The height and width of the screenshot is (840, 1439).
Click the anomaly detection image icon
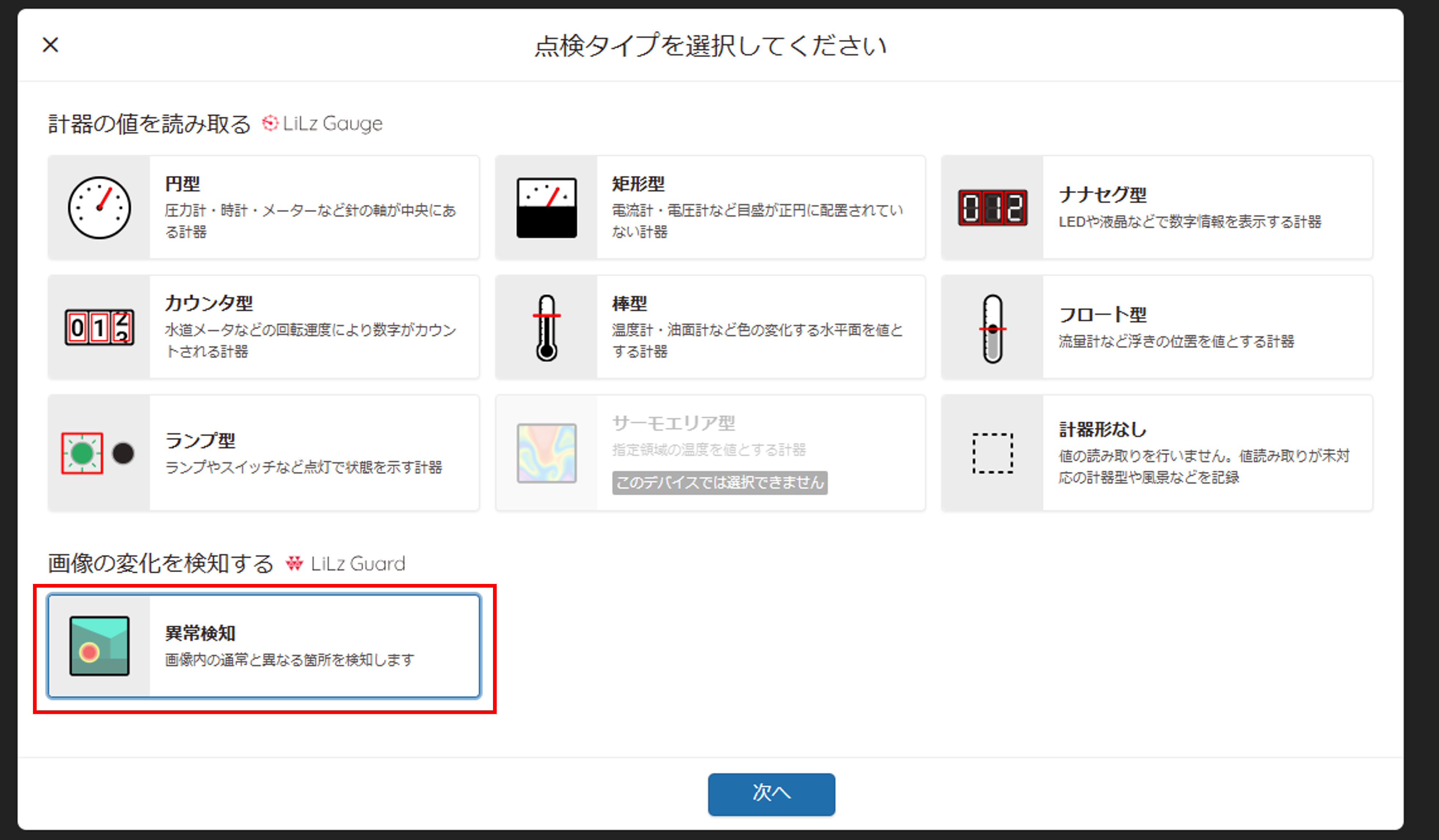[x=99, y=646]
